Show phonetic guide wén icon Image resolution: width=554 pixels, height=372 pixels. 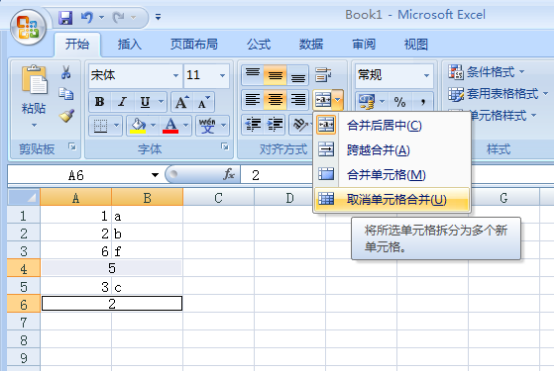coord(207,126)
